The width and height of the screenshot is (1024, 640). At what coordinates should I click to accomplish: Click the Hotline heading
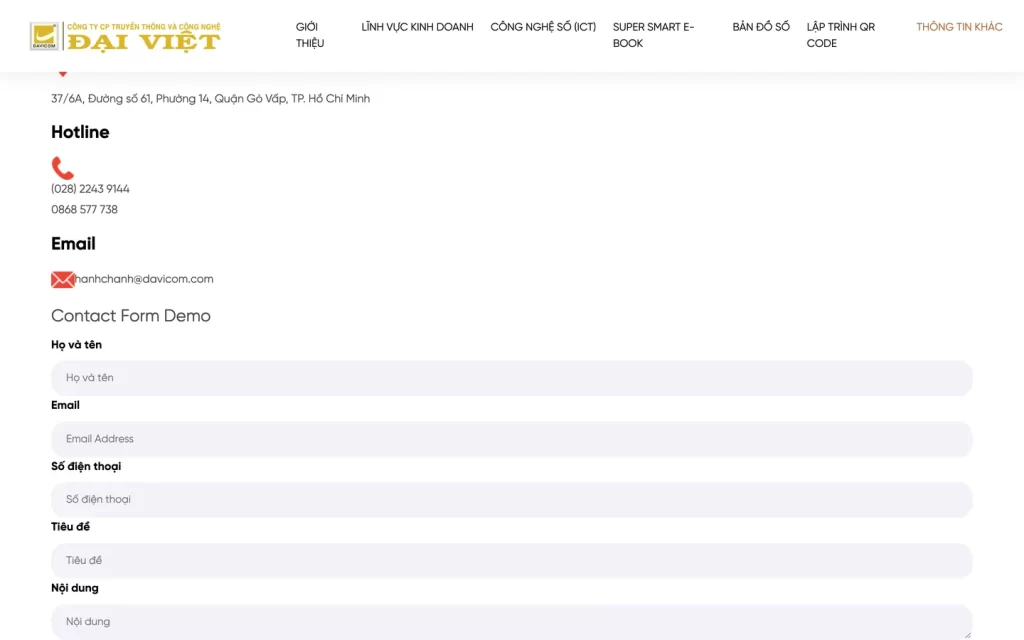80,132
